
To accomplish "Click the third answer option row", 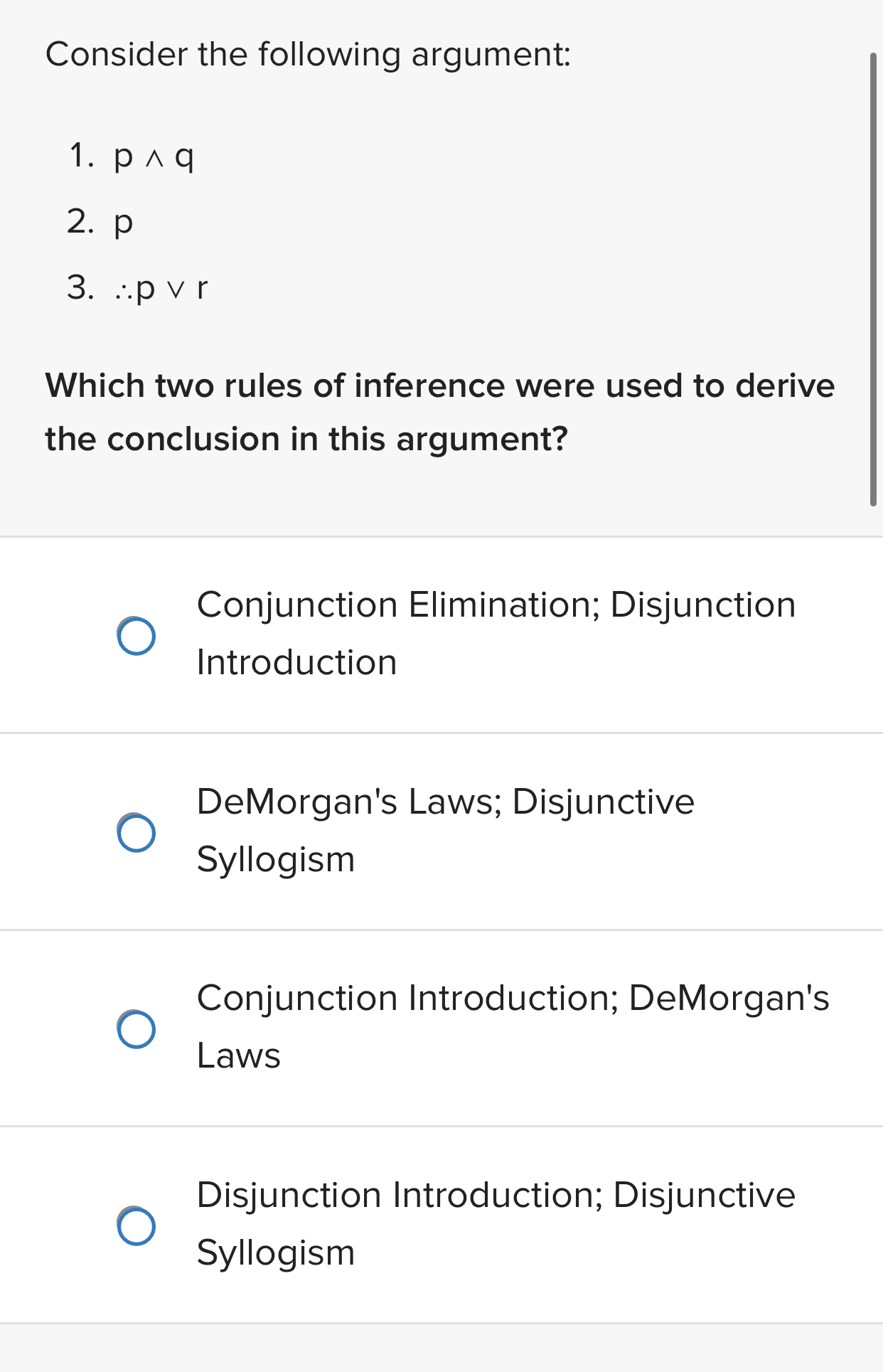I will click(442, 1026).
